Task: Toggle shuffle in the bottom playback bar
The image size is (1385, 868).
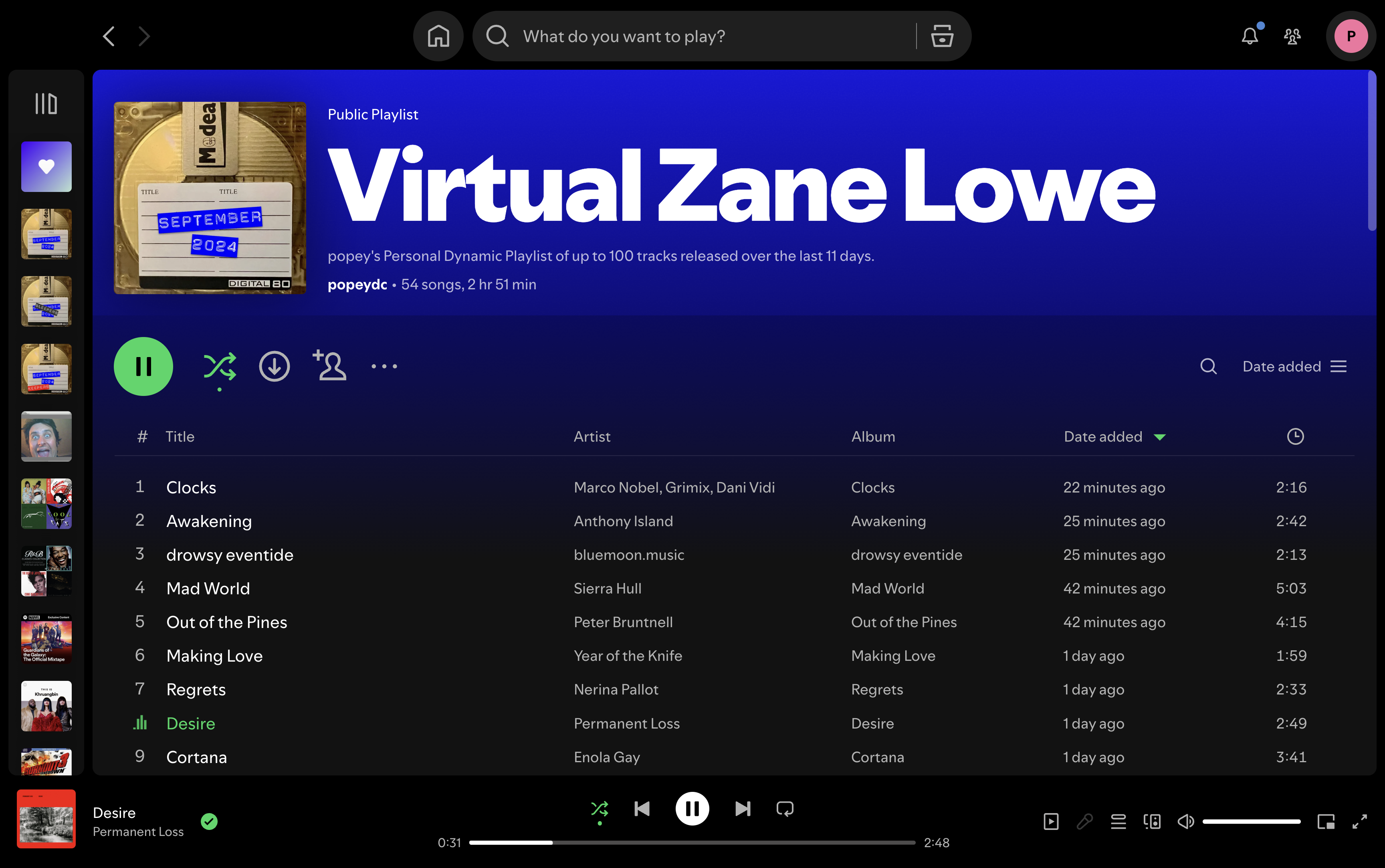Action: pyautogui.click(x=600, y=808)
